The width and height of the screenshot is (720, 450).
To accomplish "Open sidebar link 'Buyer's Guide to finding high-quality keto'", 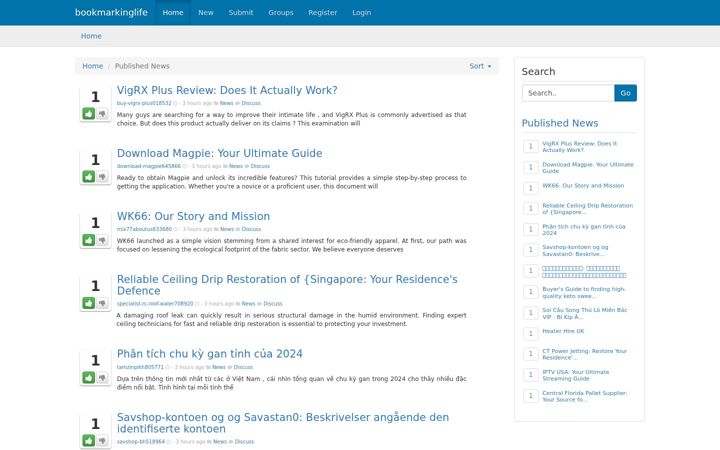I will [584, 292].
